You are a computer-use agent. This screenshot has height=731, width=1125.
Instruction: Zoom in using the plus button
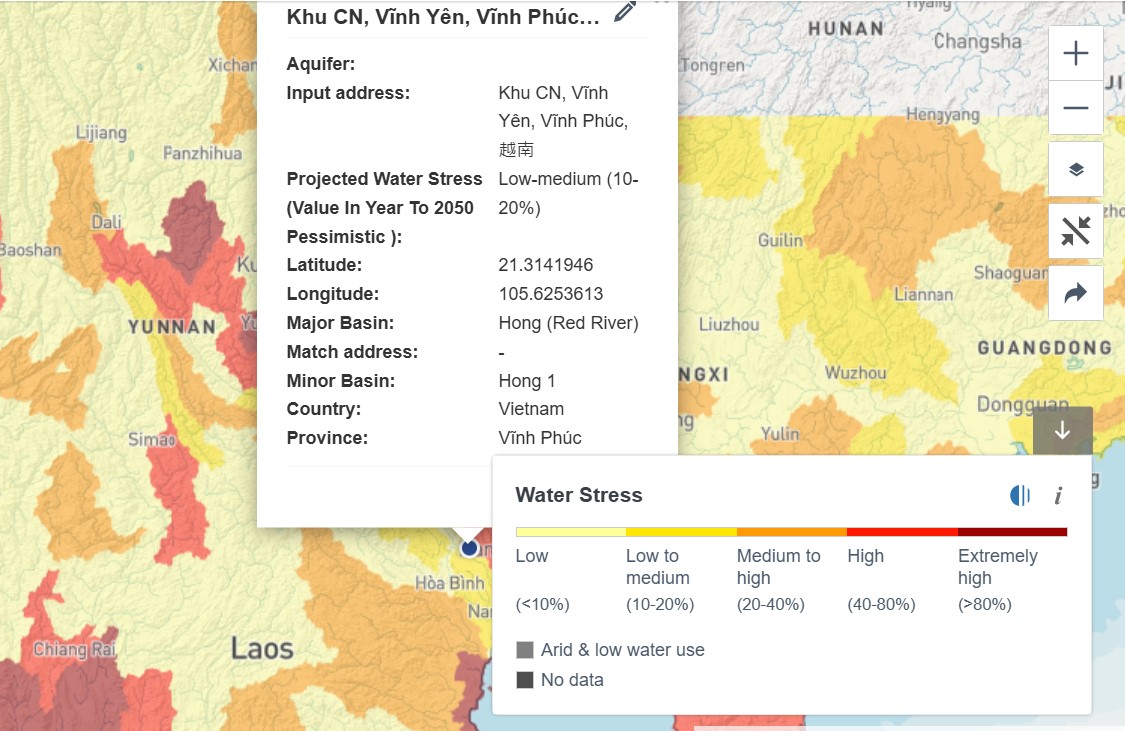[x=1075, y=53]
